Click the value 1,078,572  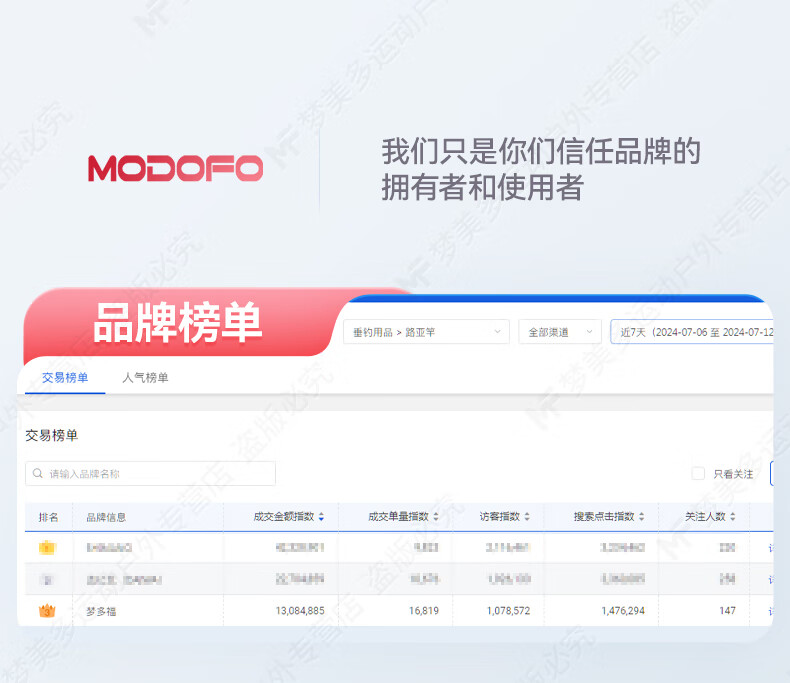coord(508,611)
